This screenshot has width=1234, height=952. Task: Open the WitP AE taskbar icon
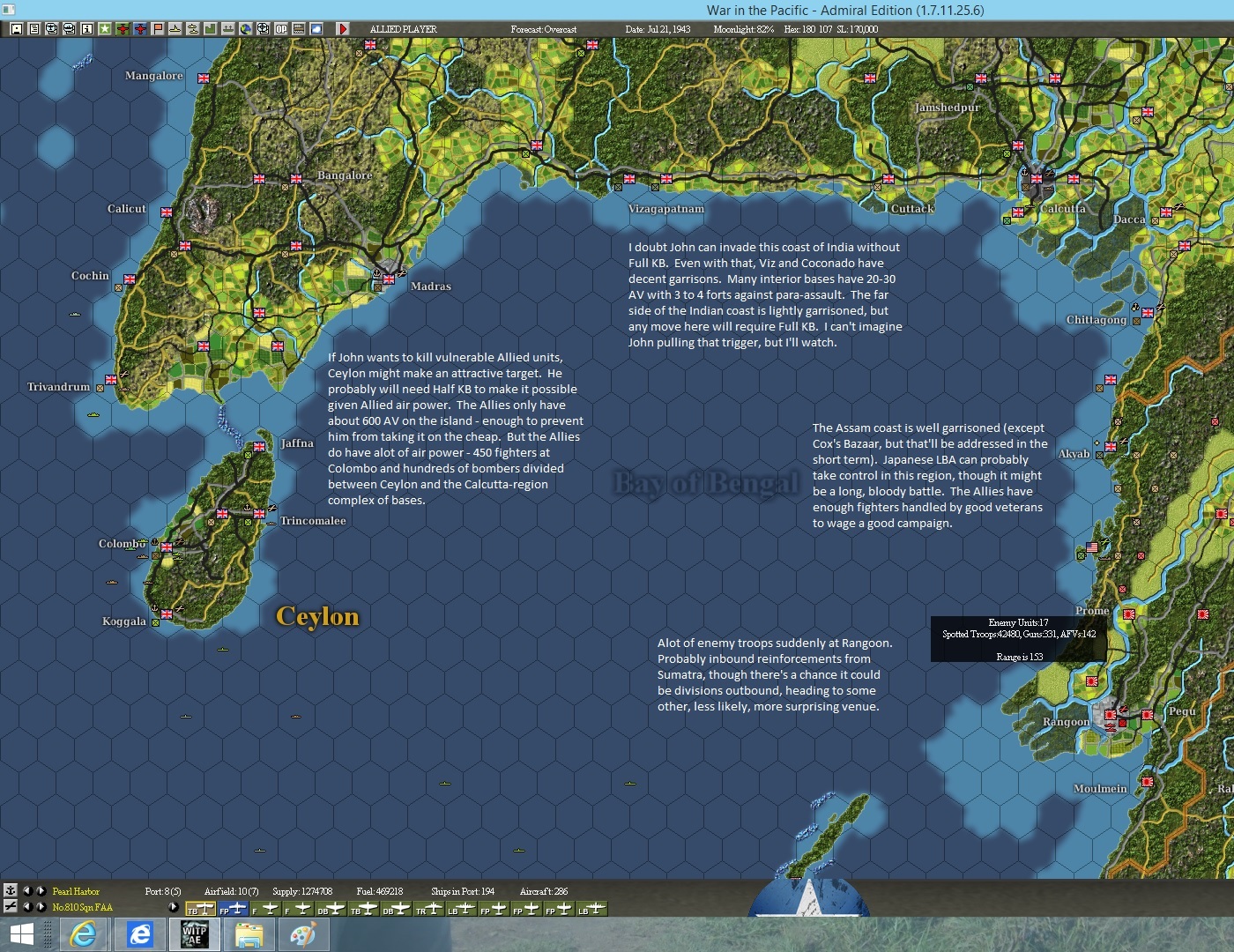[194, 934]
